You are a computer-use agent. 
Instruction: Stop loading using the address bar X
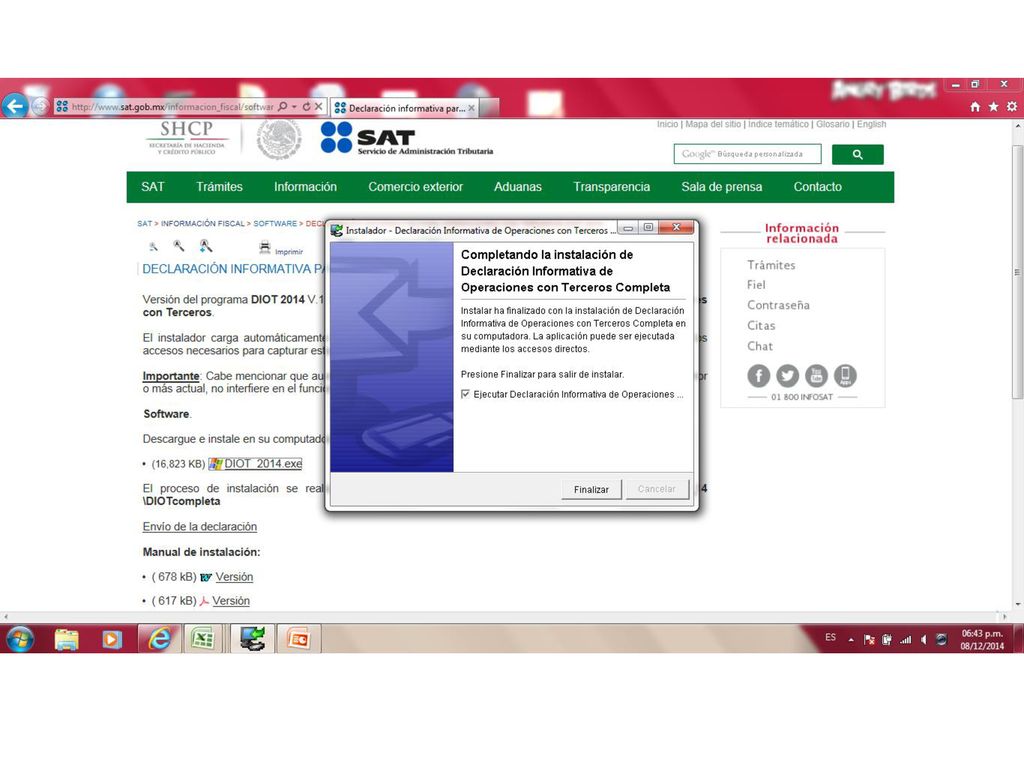point(319,106)
